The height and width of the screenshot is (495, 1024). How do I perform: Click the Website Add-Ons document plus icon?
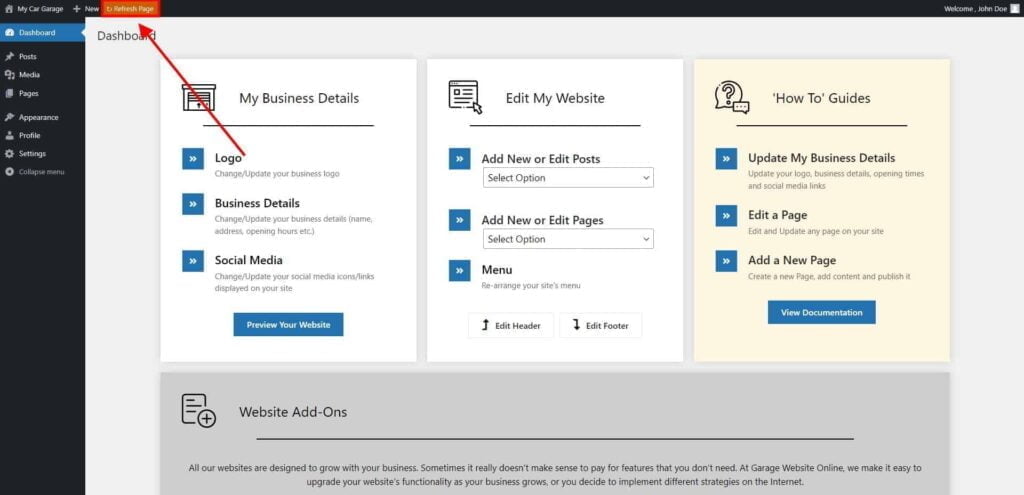pyautogui.click(x=199, y=411)
